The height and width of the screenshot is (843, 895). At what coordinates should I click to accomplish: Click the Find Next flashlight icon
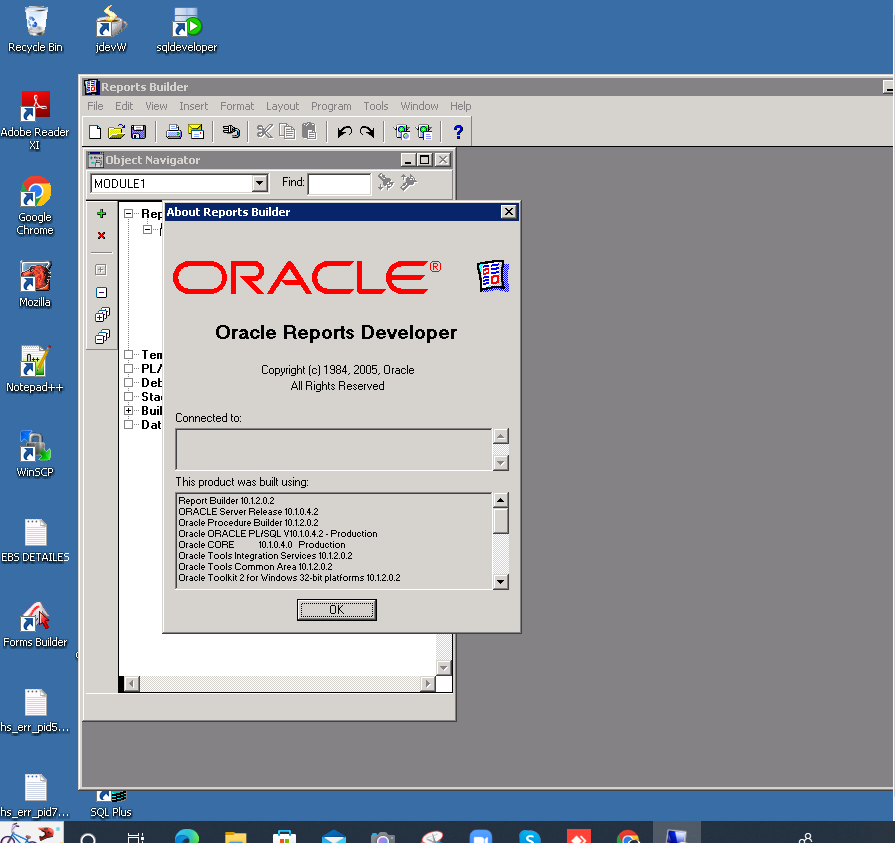click(386, 182)
